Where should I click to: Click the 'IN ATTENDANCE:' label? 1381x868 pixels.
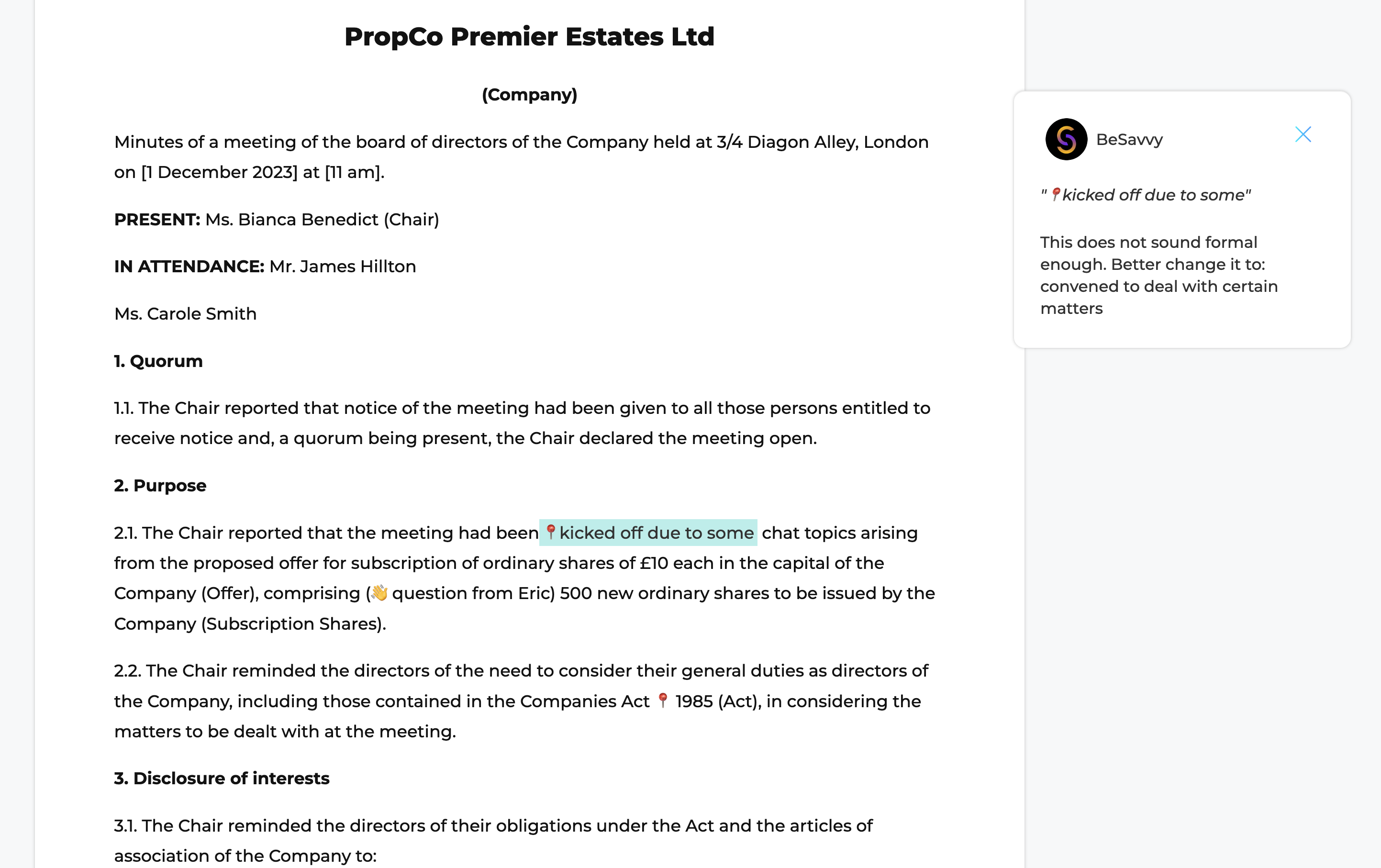[189, 267]
